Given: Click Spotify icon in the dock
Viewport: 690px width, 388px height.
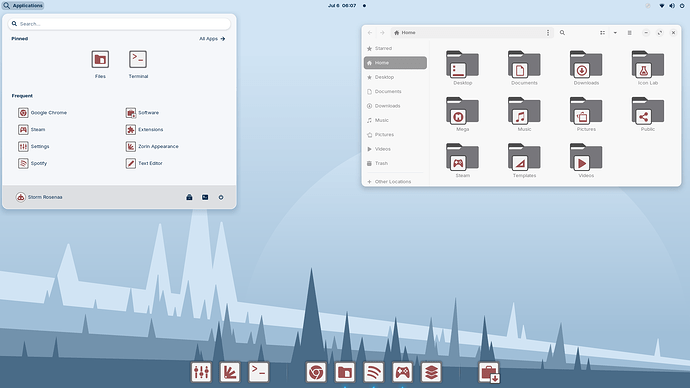Looking at the screenshot, I should [x=373, y=372].
